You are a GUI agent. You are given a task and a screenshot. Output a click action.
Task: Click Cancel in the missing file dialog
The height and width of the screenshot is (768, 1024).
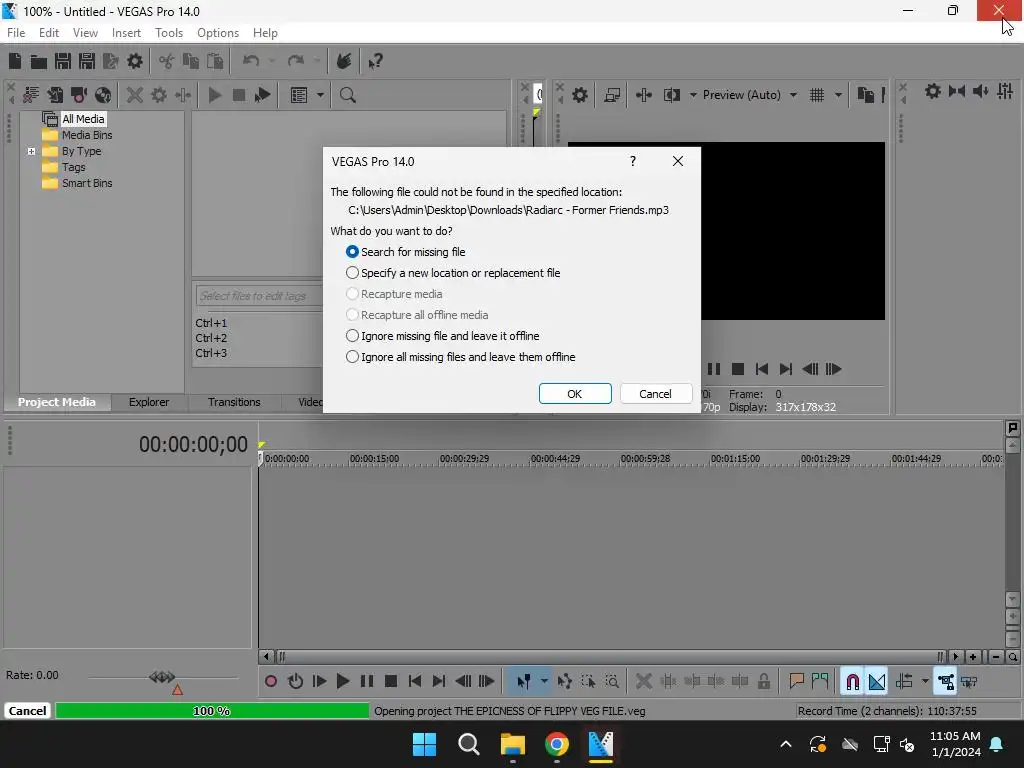(655, 394)
